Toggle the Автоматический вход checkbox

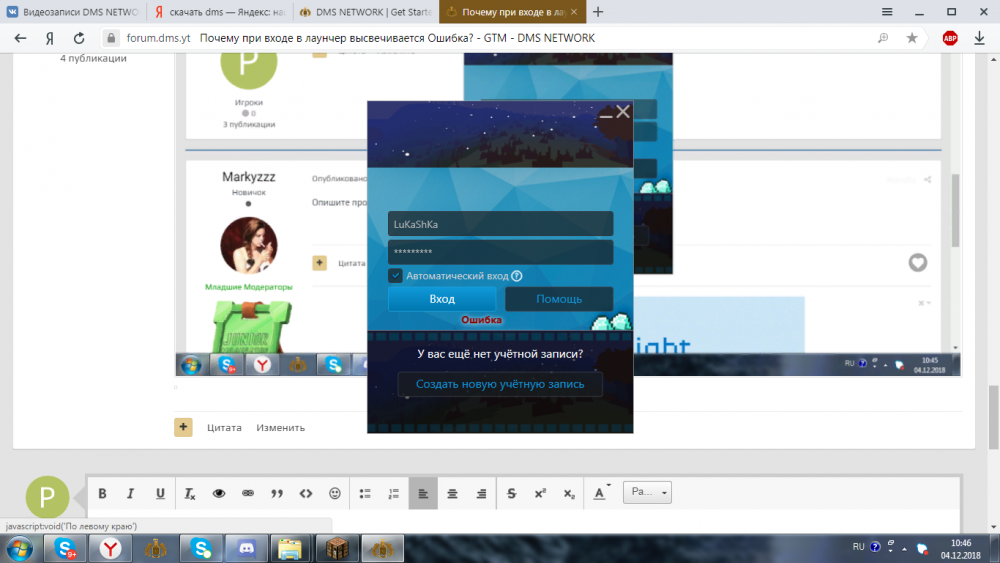[x=395, y=275]
